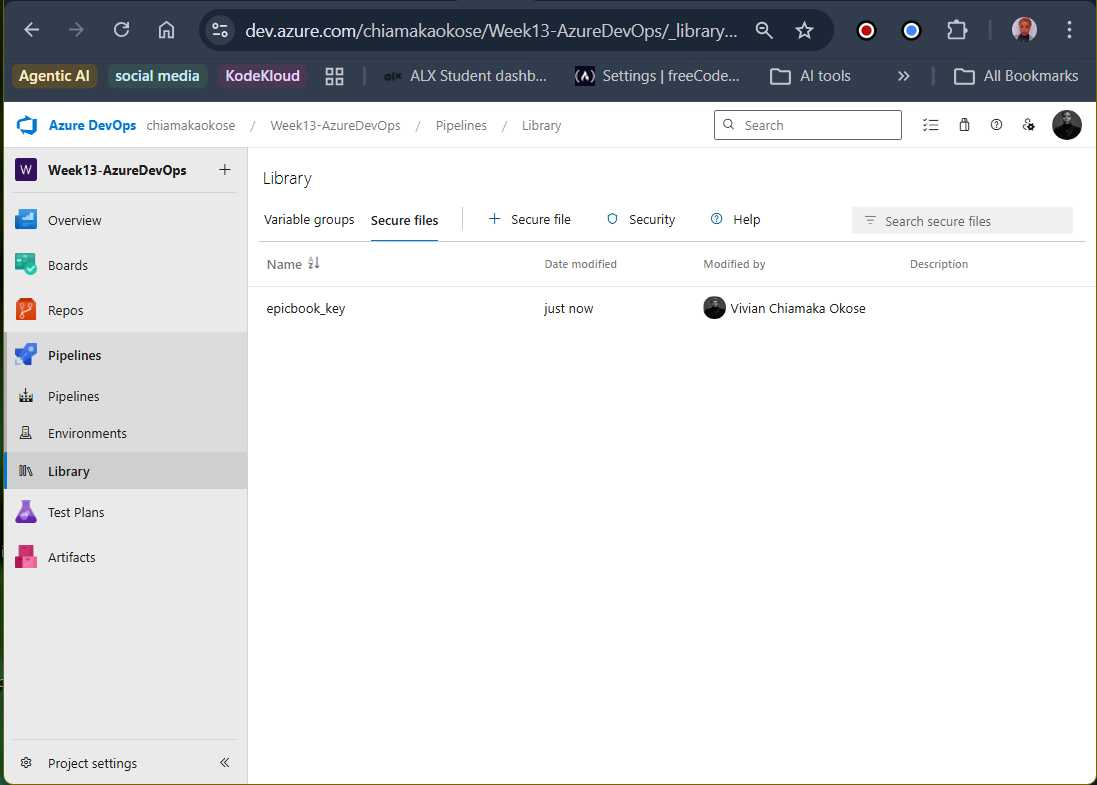This screenshot has width=1097, height=785.
Task: Collapse the sidebar with the double chevron
Action: tap(225, 763)
